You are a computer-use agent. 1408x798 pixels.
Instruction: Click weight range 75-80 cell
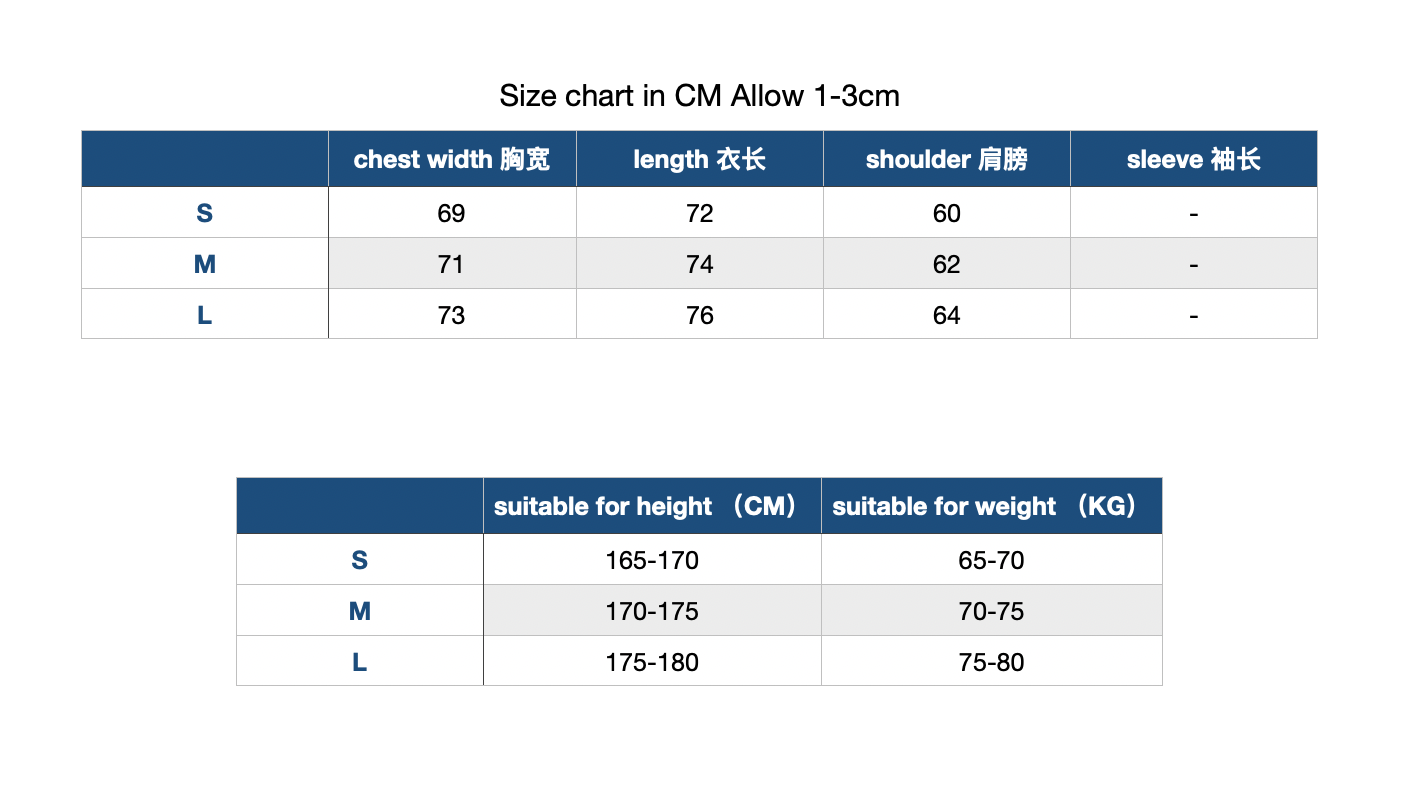(x=992, y=662)
